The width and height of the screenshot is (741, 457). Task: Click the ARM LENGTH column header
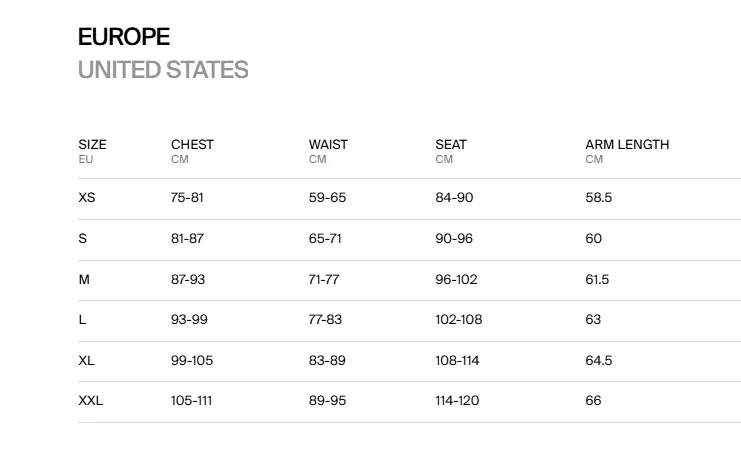627,144
